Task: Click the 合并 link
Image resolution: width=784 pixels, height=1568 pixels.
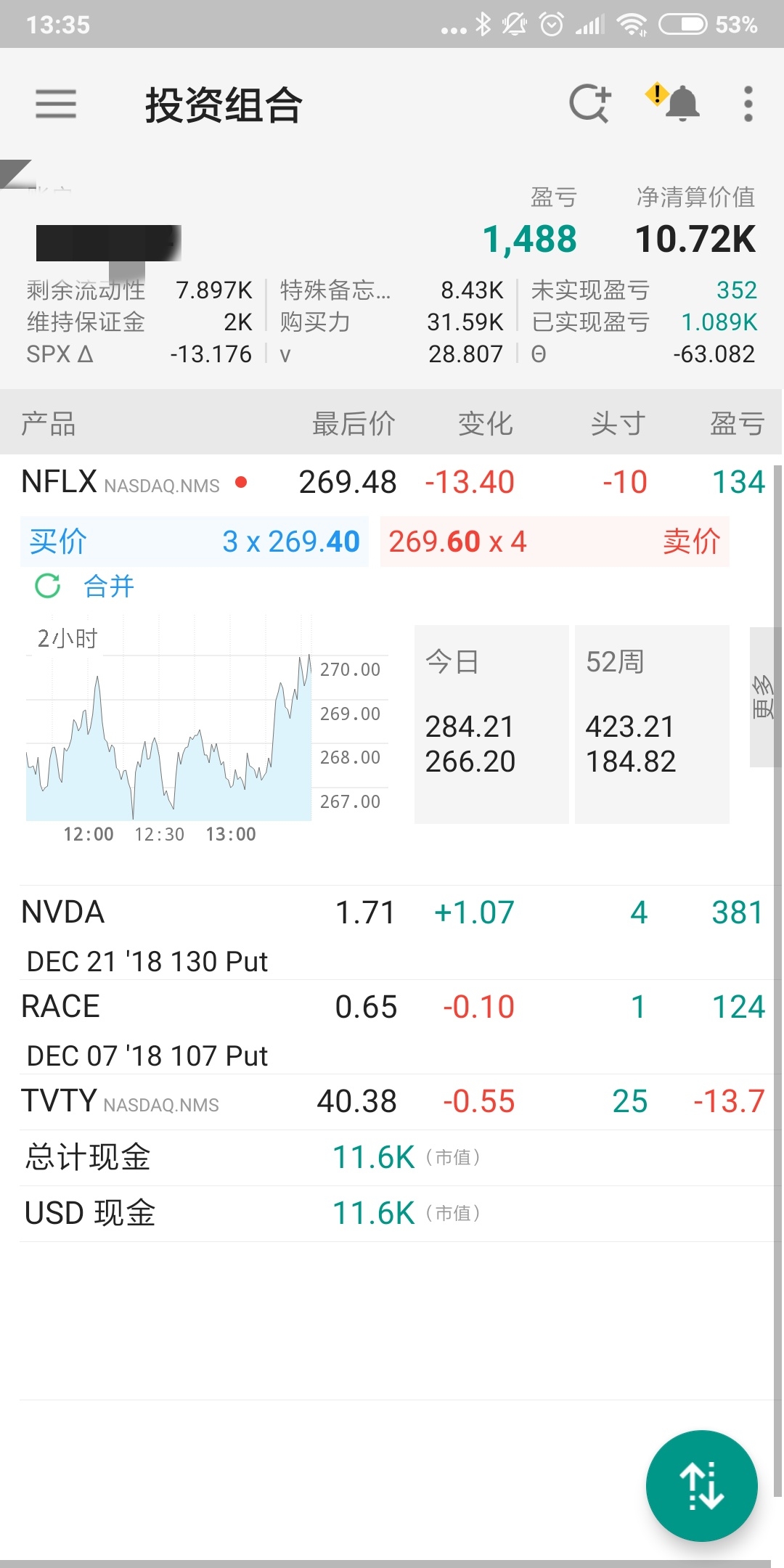Action: tap(109, 586)
